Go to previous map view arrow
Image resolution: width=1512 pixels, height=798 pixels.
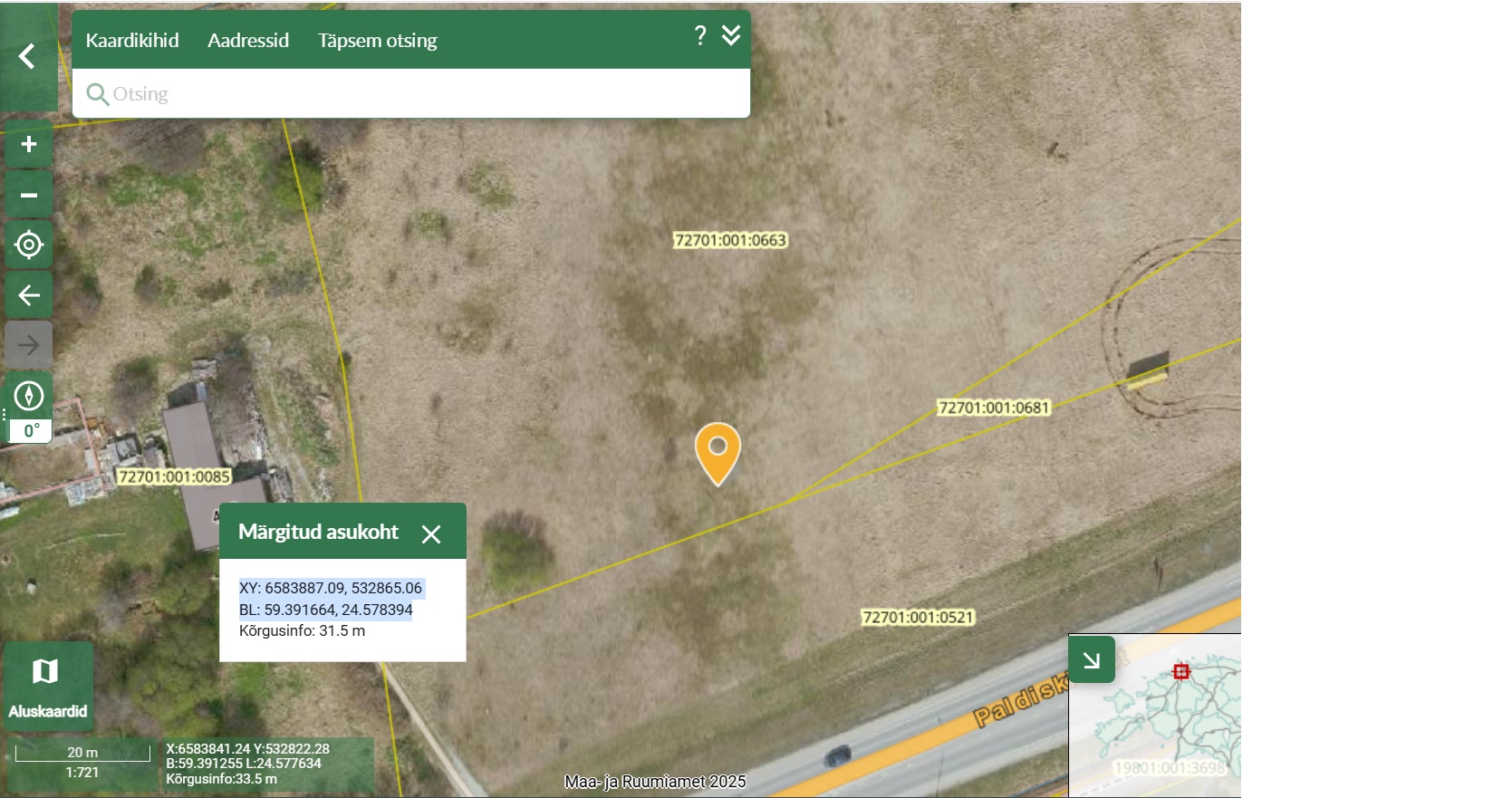click(x=29, y=295)
